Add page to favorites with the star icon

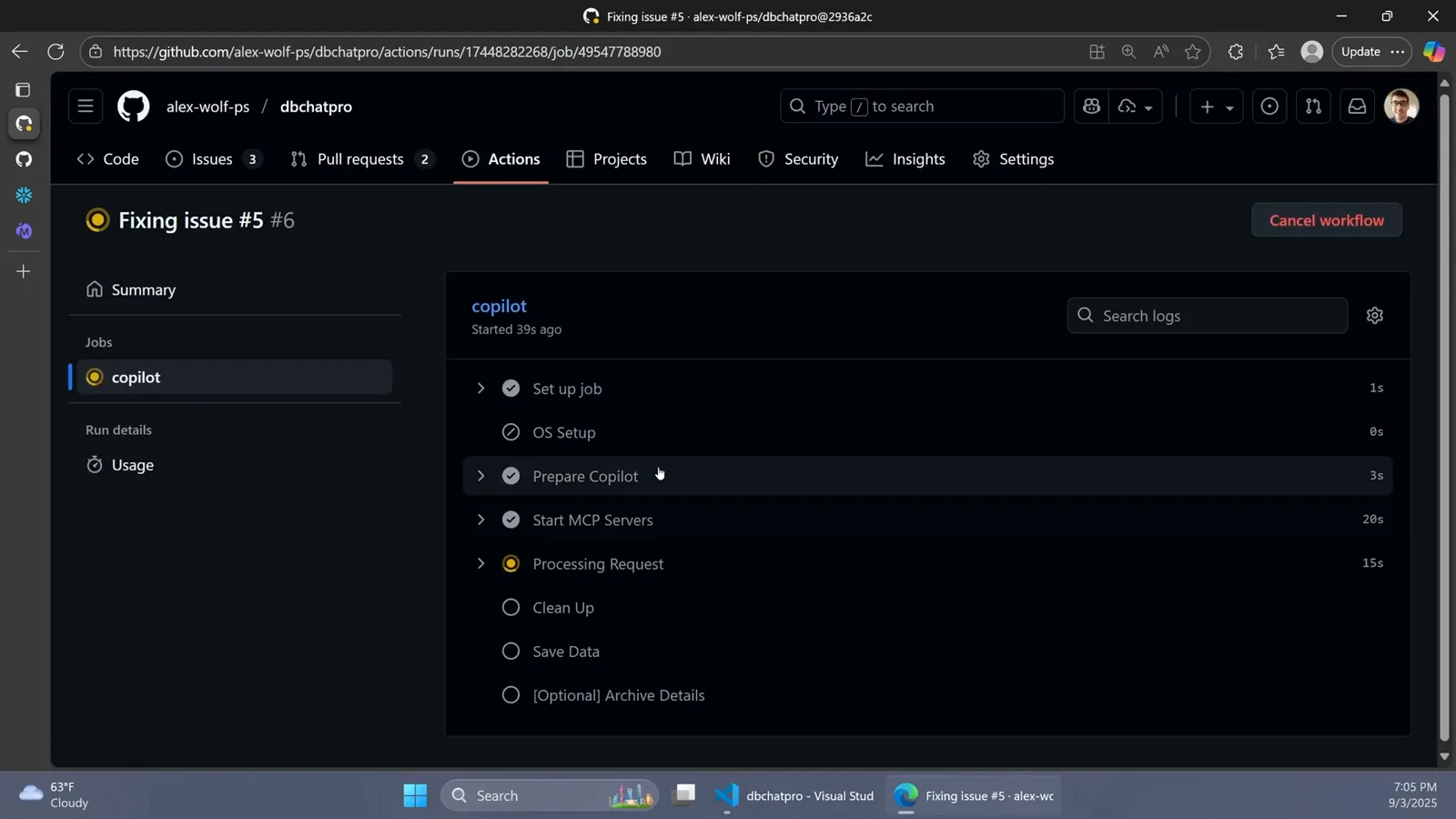(1192, 52)
